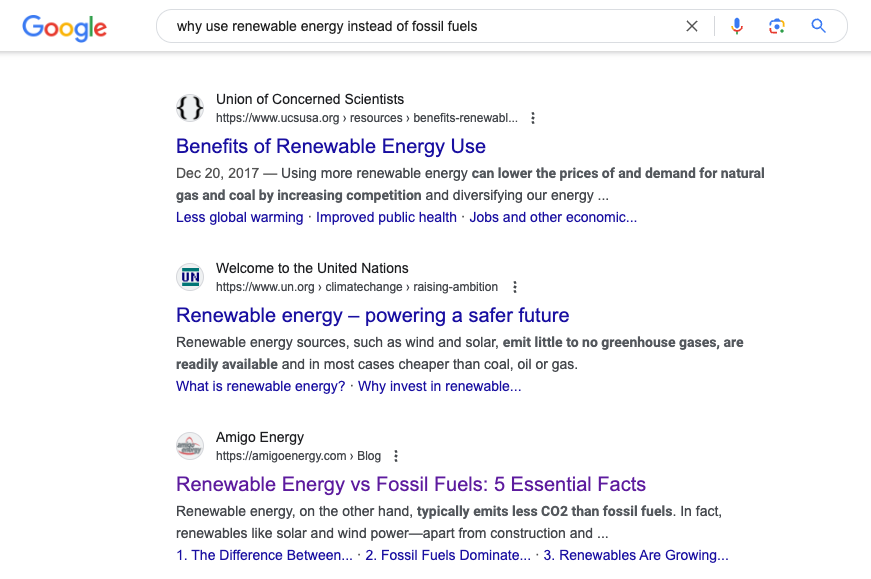Open 'Renewable energy – powering a safer future'
Viewport: 871px width, 579px height.
click(372, 315)
